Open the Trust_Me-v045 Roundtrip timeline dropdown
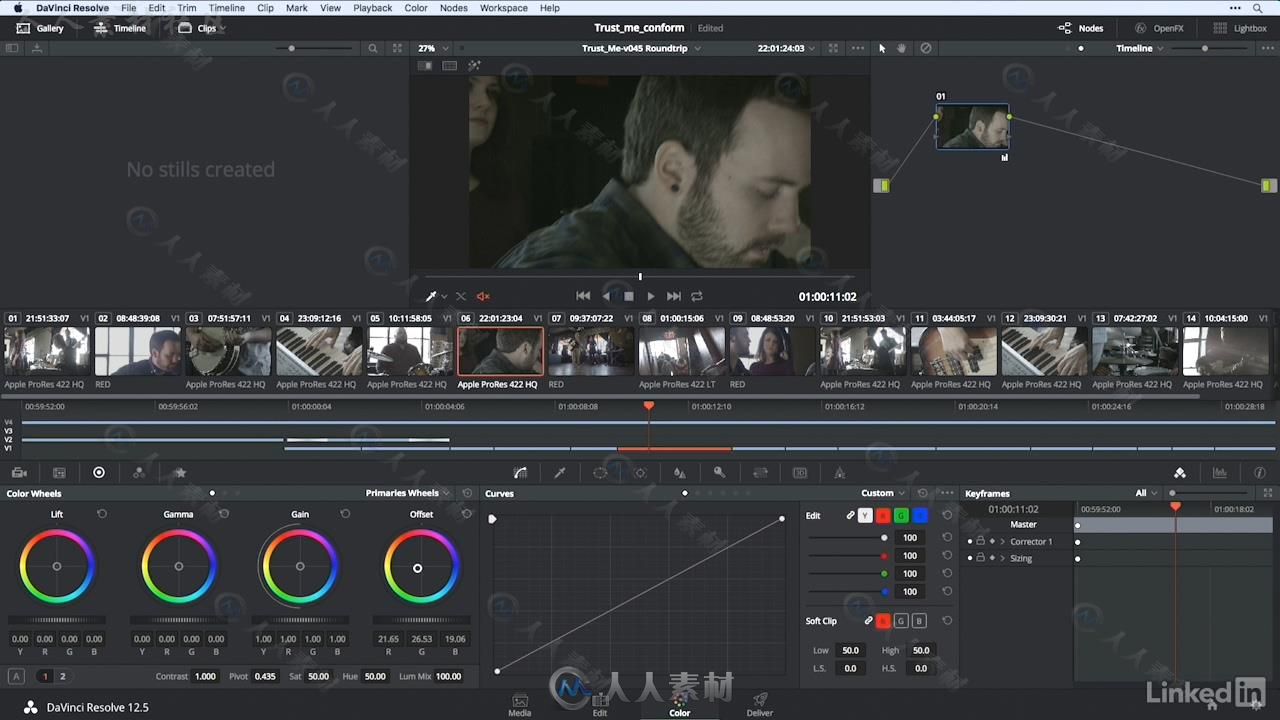This screenshot has width=1280, height=720. pyautogui.click(x=641, y=48)
